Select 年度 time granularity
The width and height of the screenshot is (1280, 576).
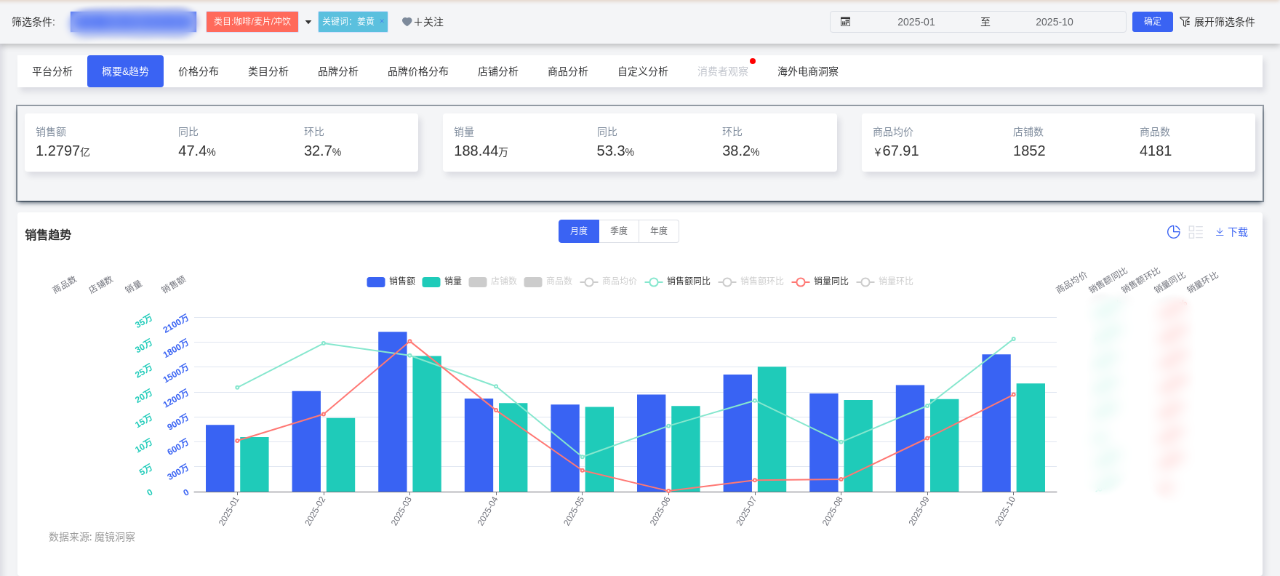tap(658, 231)
